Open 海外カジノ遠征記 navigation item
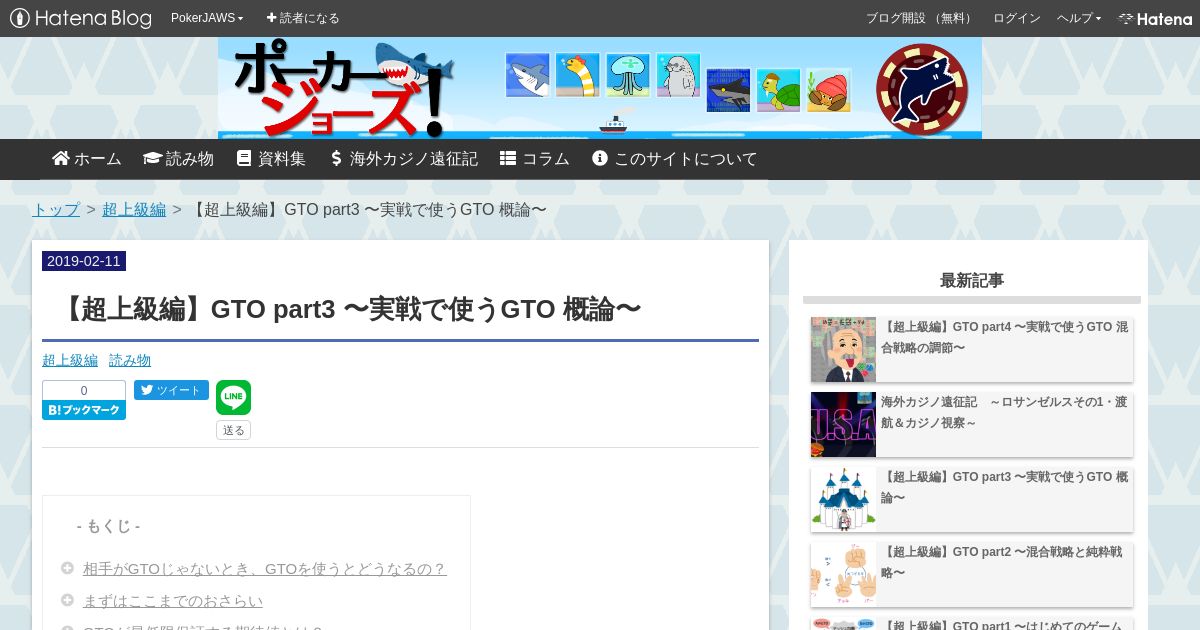This screenshot has height=630, width=1200. pos(404,159)
